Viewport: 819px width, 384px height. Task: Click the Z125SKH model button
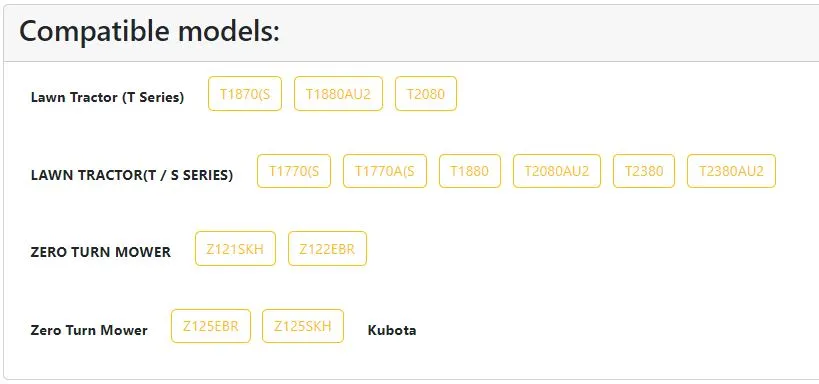tap(303, 327)
